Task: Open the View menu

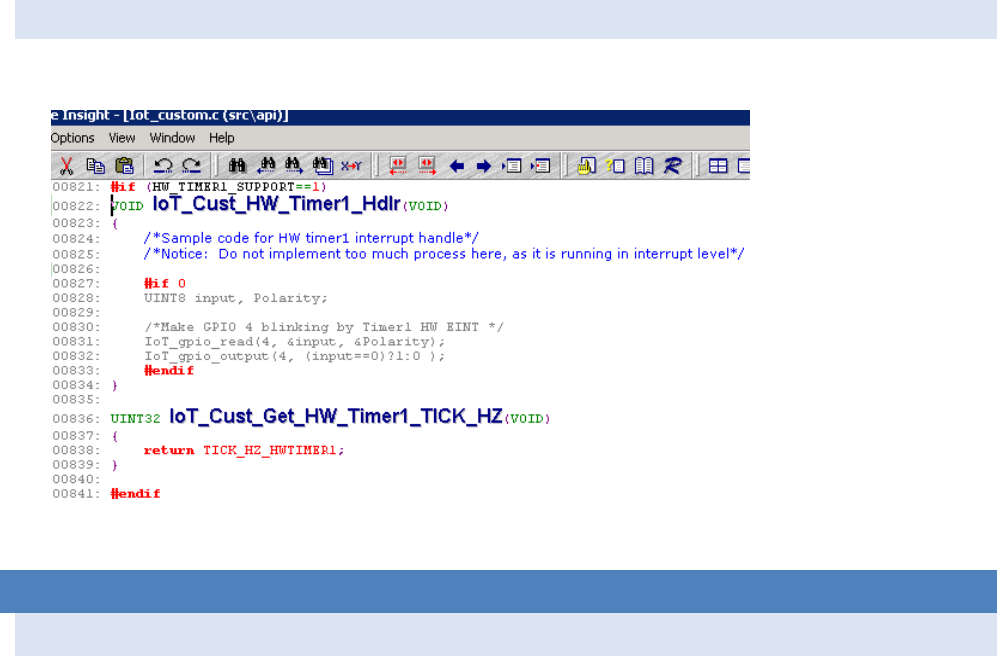Action: tap(122, 138)
